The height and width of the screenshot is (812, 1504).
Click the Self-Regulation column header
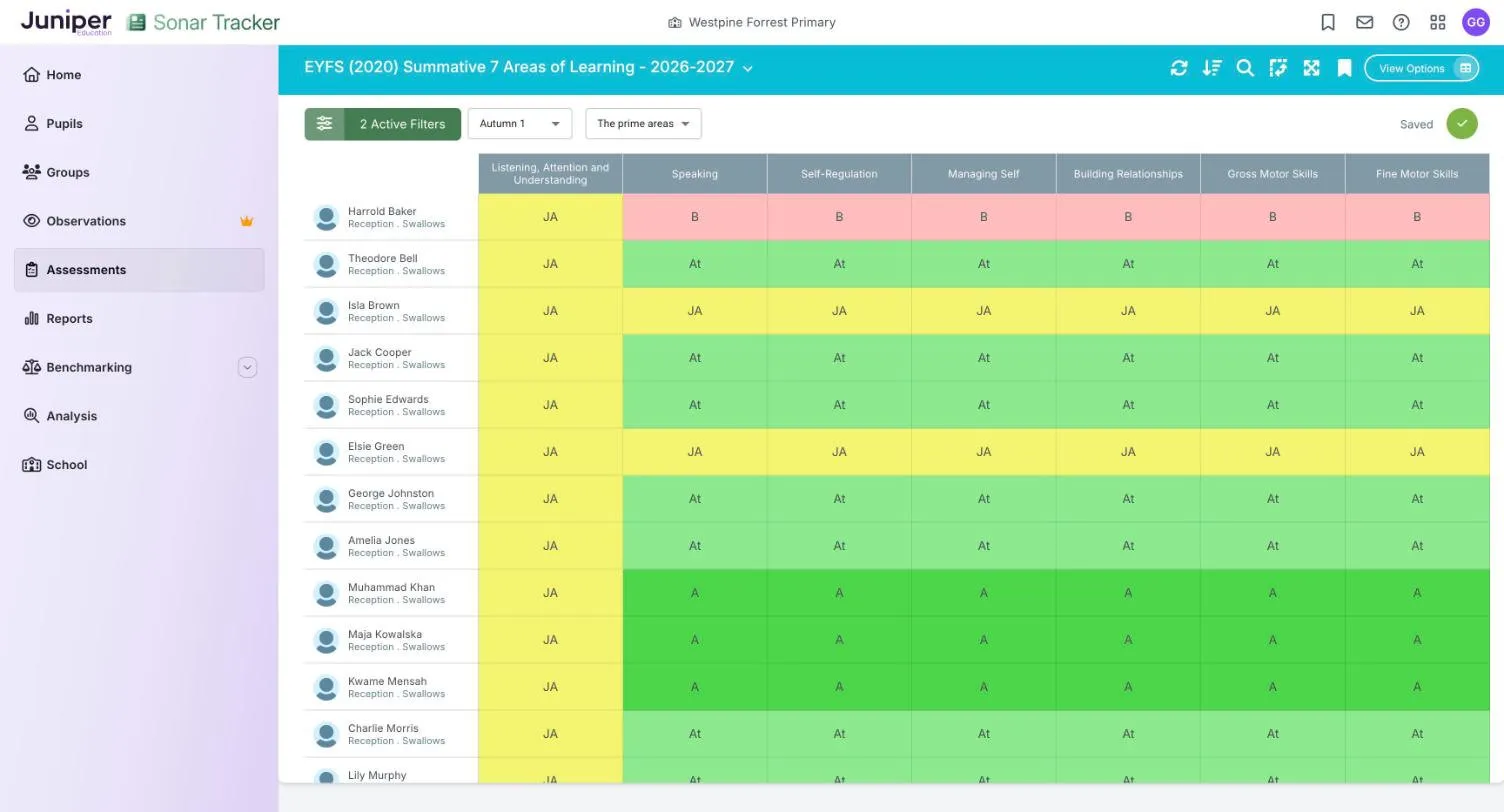click(x=839, y=174)
